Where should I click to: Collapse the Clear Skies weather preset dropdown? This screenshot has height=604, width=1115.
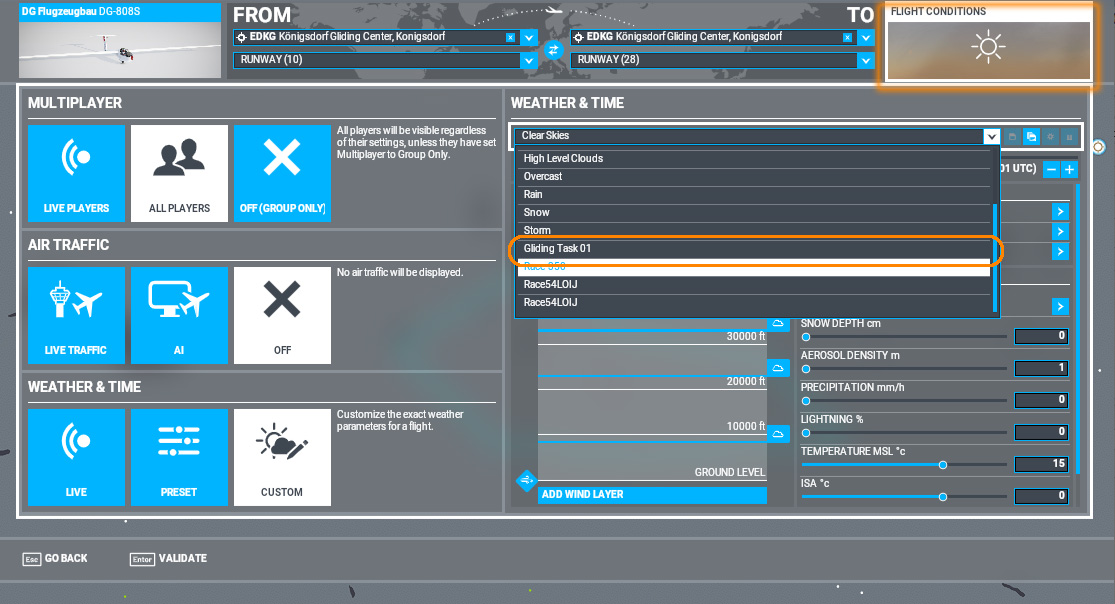coord(991,136)
